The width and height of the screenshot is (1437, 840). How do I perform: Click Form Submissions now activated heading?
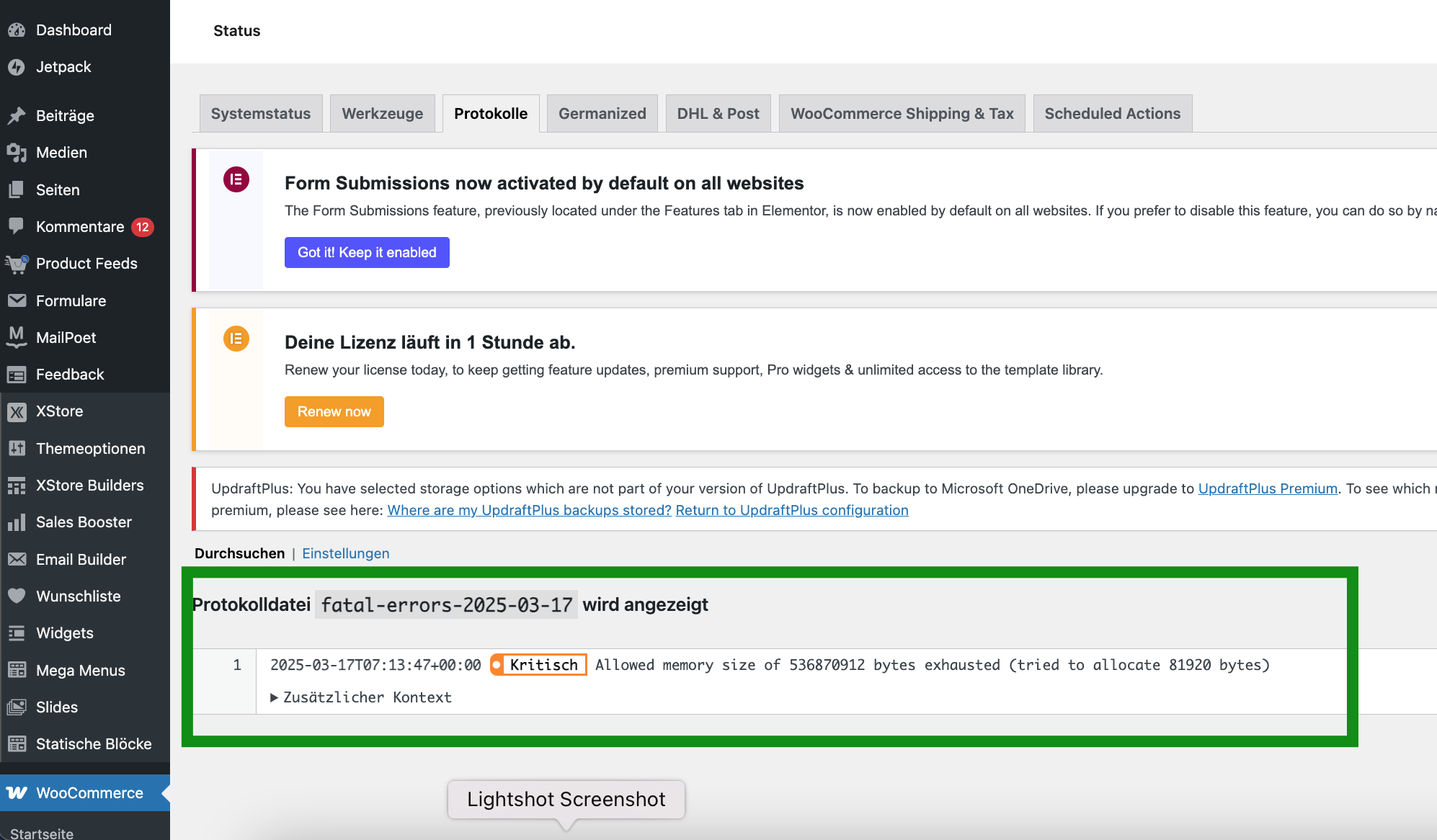[x=544, y=183]
